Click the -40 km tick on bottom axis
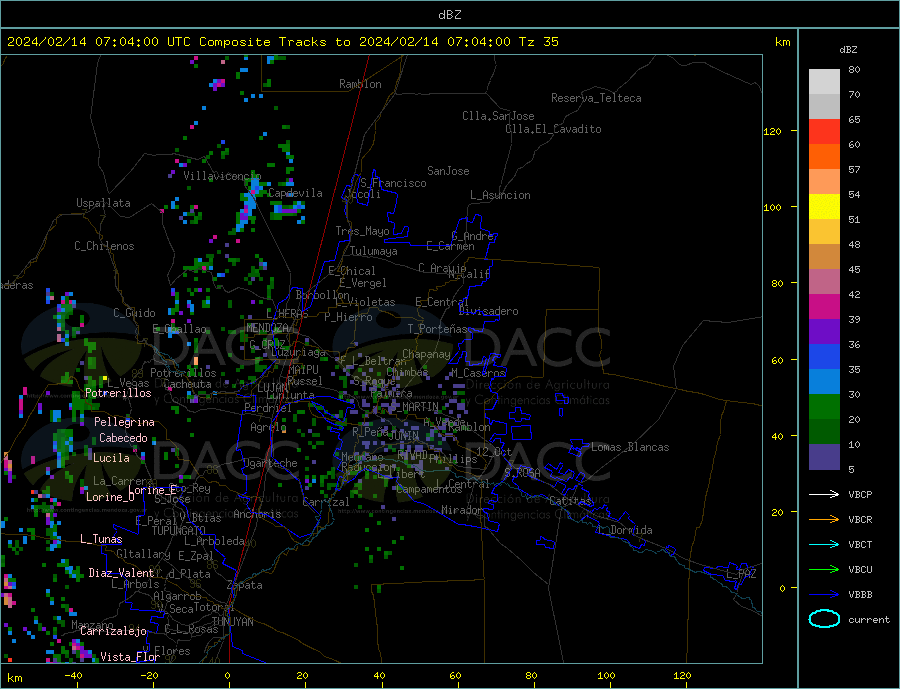Viewport: 900px width, 689px height. point(73,676)
